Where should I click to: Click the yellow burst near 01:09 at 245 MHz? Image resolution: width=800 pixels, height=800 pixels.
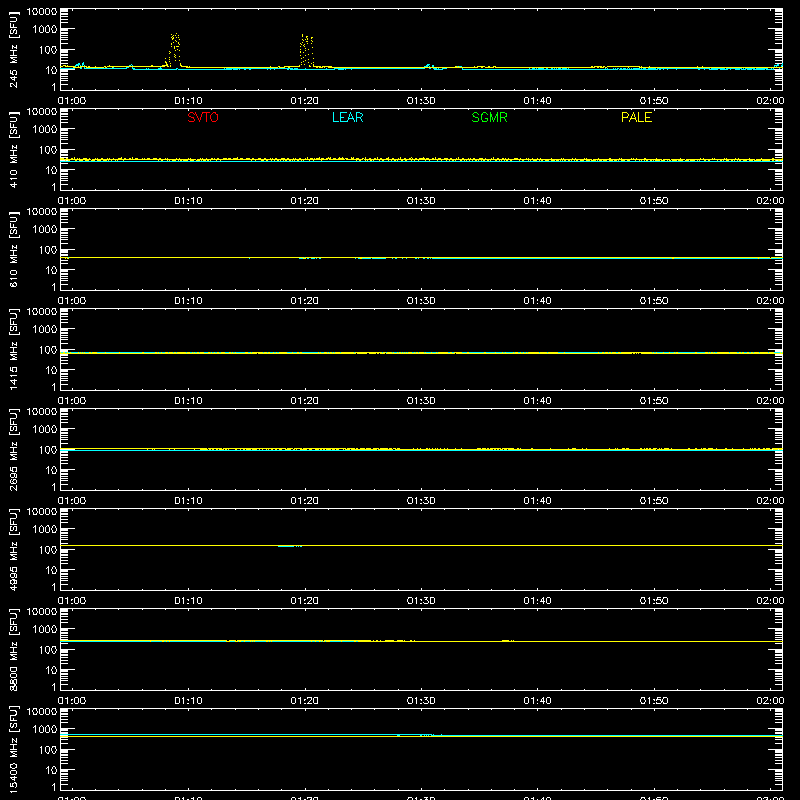pyautogui.click(x=174, y=49)
